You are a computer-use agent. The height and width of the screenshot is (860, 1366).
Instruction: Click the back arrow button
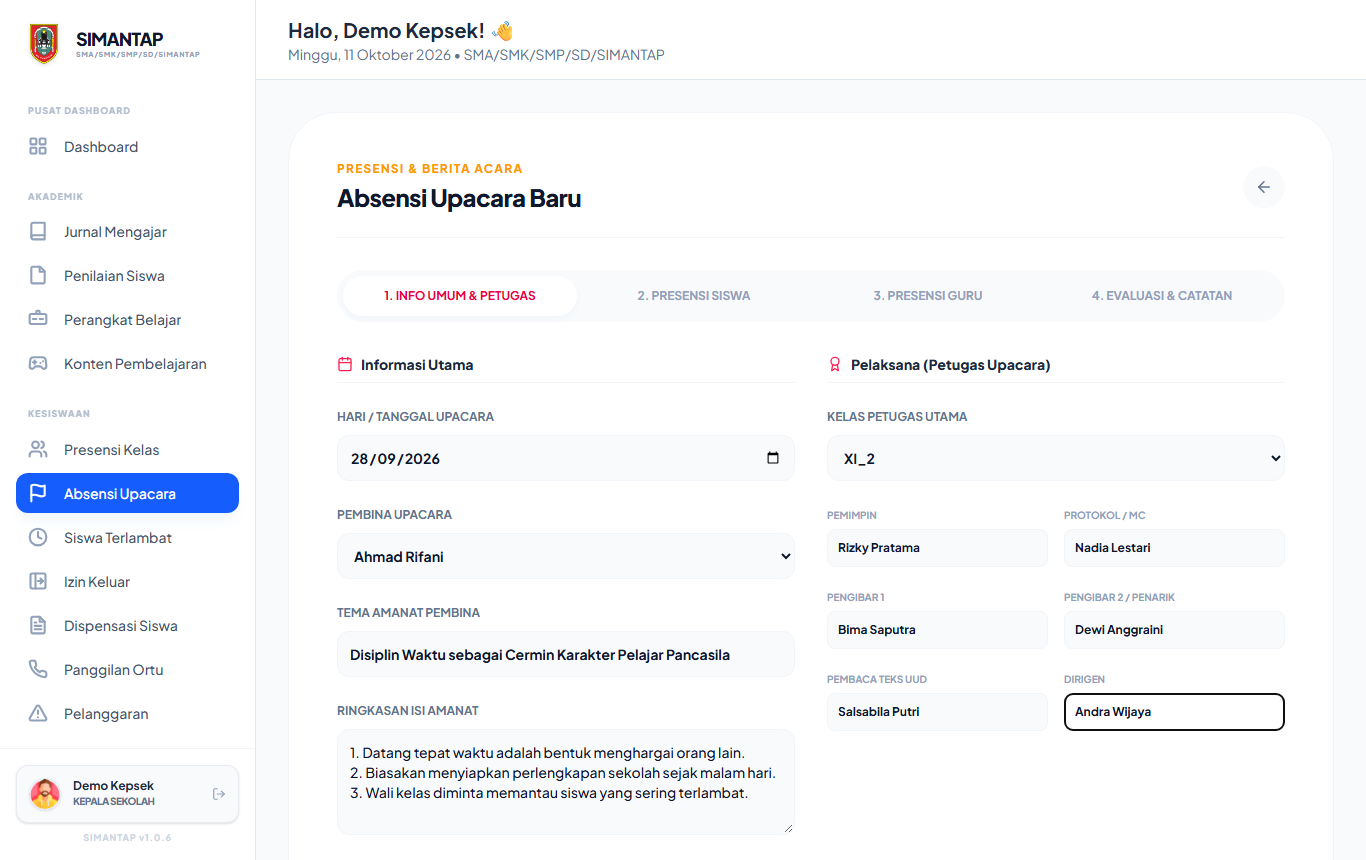click(x=1264, y=187)
